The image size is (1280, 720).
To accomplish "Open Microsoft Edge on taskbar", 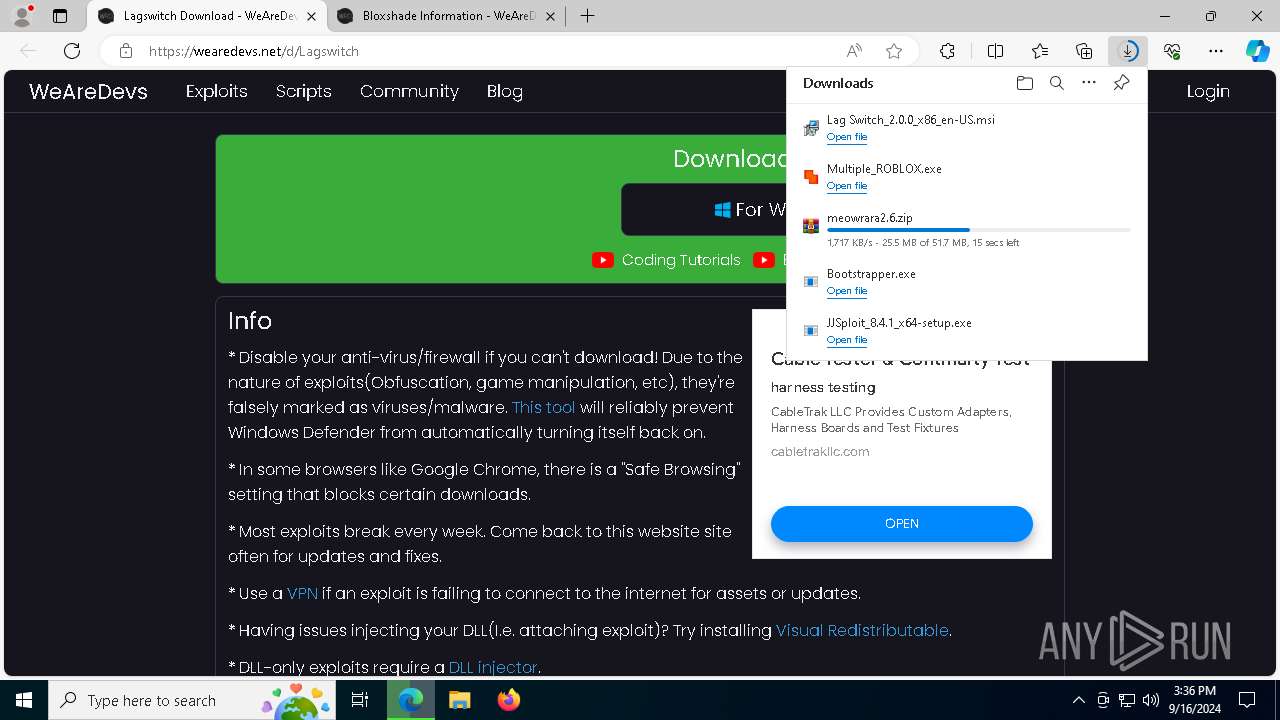I will pos(411,700).
